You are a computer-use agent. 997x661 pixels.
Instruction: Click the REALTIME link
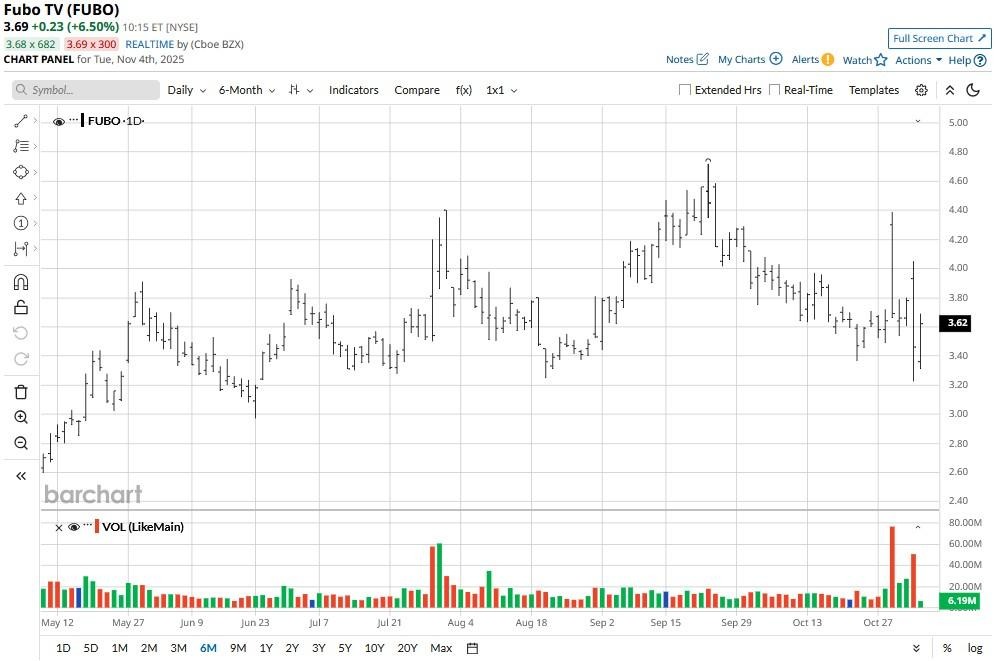click(149, 44)
